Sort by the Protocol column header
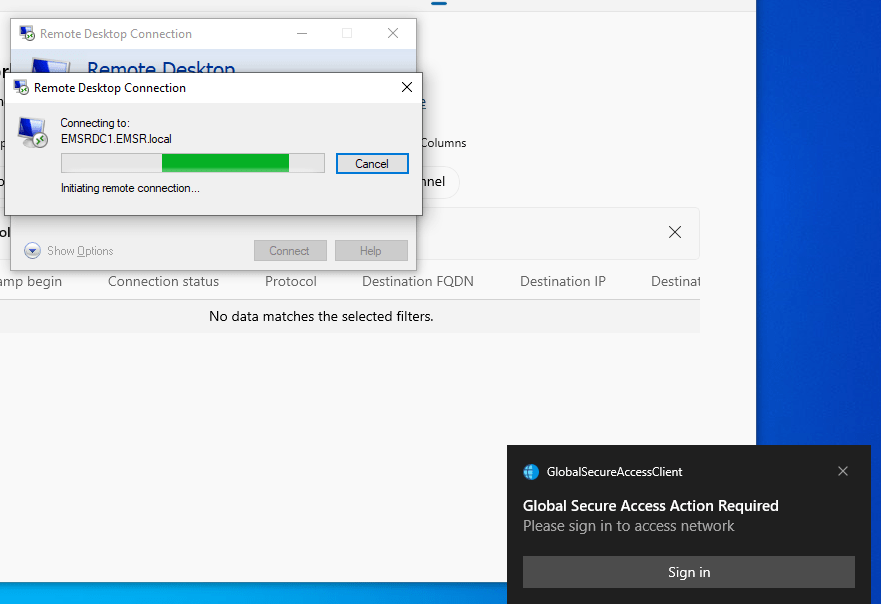This screenshot has height=604, width=881. [290, 281]
